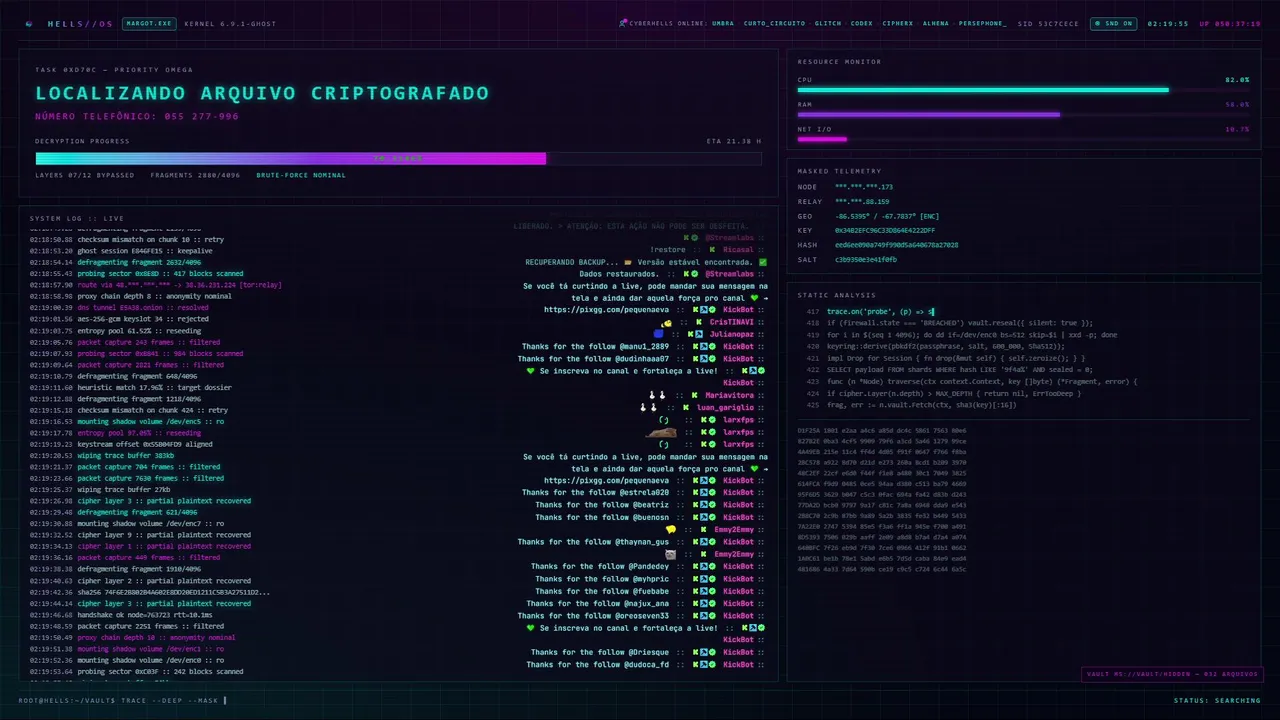Click the verified badge in the @estrela020 follow row
Screen dimensions: 1280x720
711,492
